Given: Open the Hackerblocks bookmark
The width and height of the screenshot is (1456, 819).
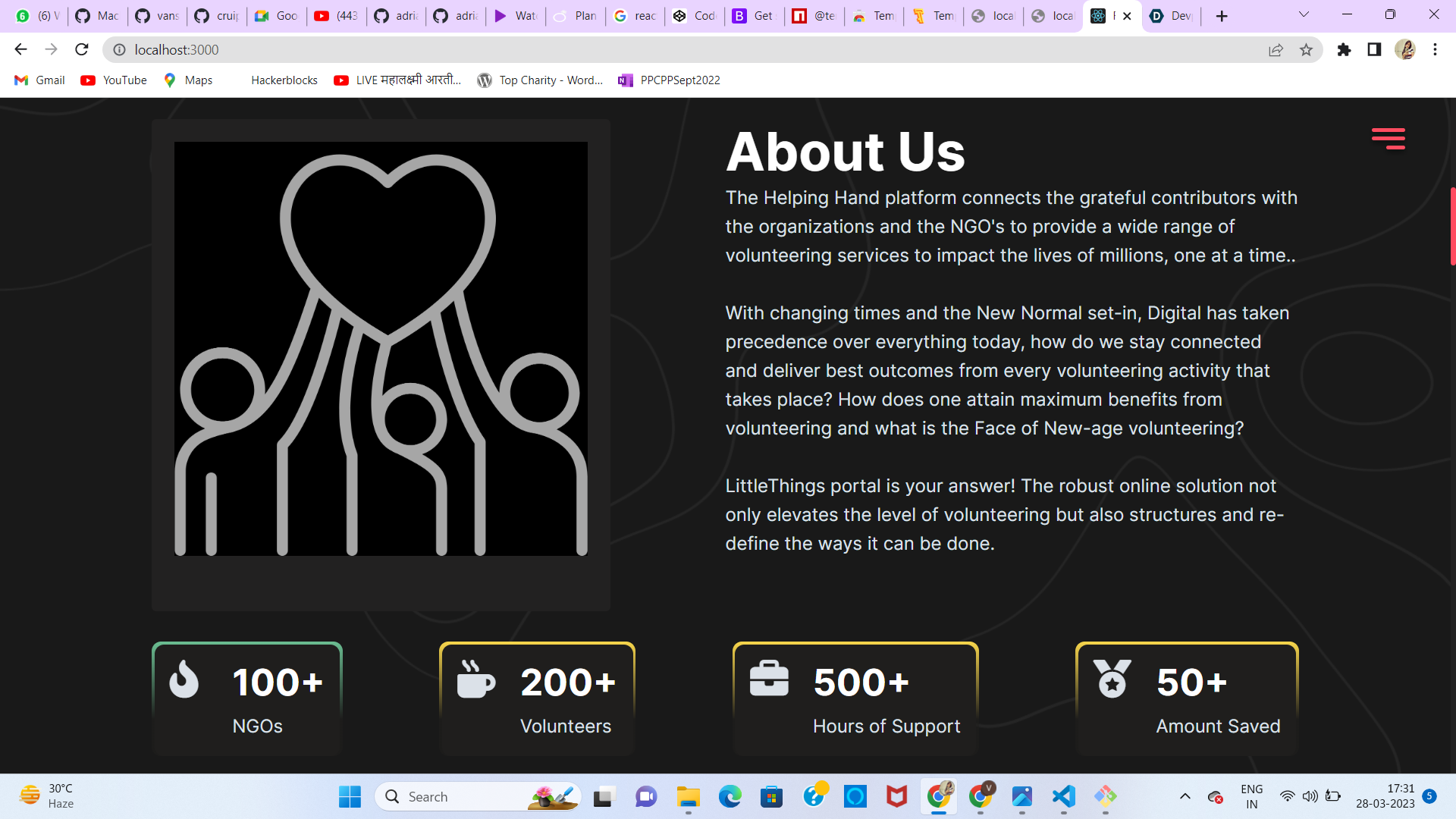Looking at the screenshot, I should [x=284, y=80].
